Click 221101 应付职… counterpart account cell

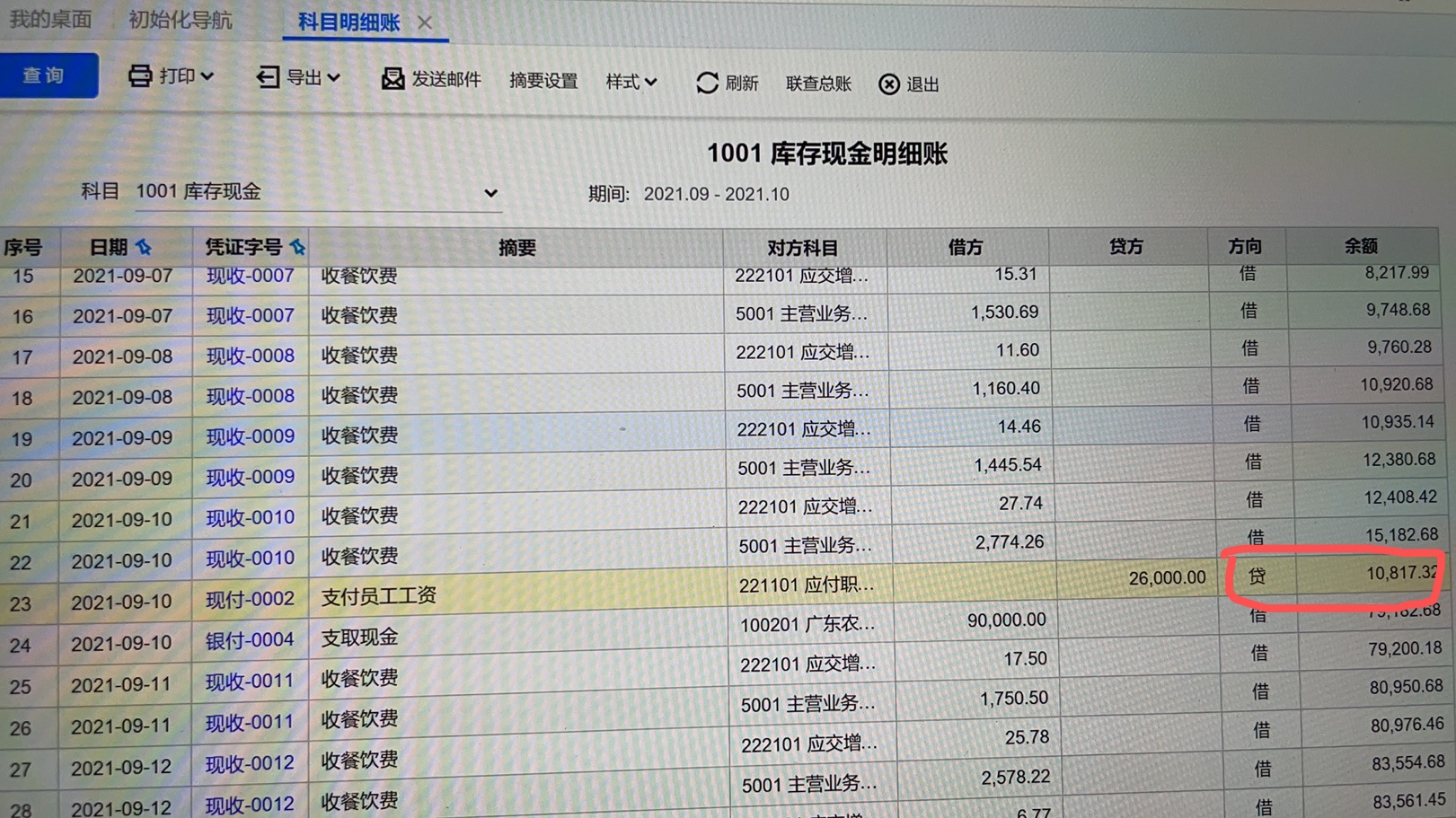(x=806, y=585)
